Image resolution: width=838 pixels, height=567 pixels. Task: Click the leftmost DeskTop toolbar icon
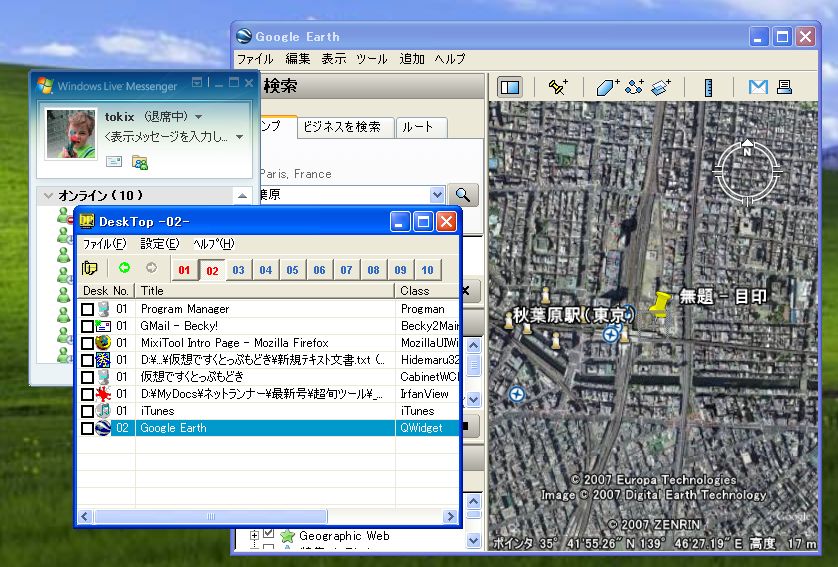[90, 268]
